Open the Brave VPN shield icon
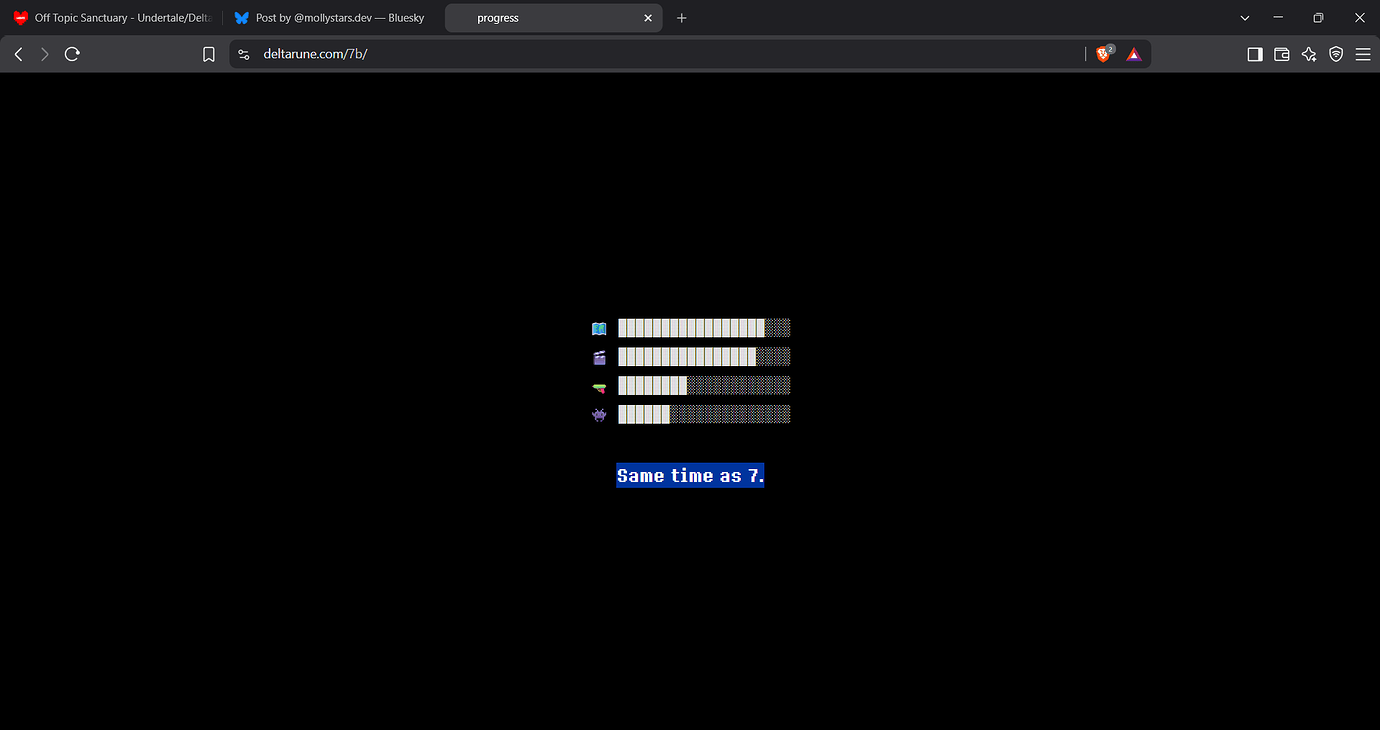 pyautogui.click(x=1336, y=55)
